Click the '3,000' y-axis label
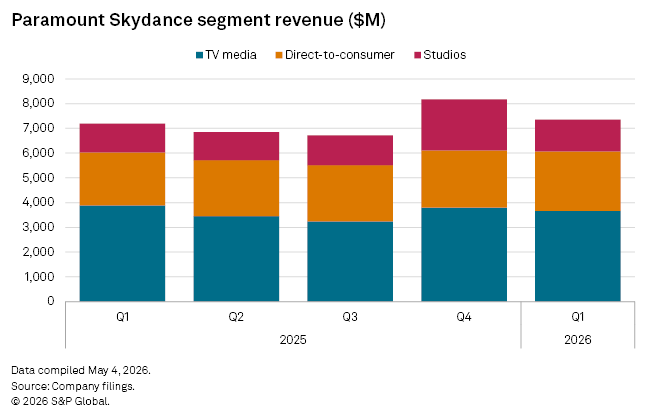 pos(38,227)
